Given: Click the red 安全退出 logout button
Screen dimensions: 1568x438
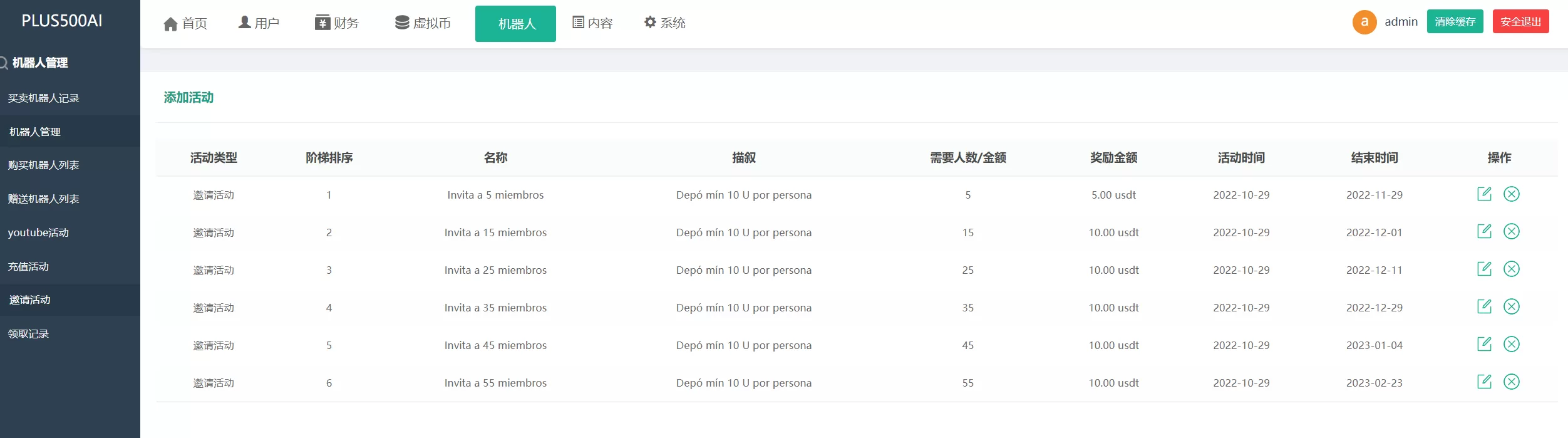Looking at the screenshot, I should [x=1520, y=22].
